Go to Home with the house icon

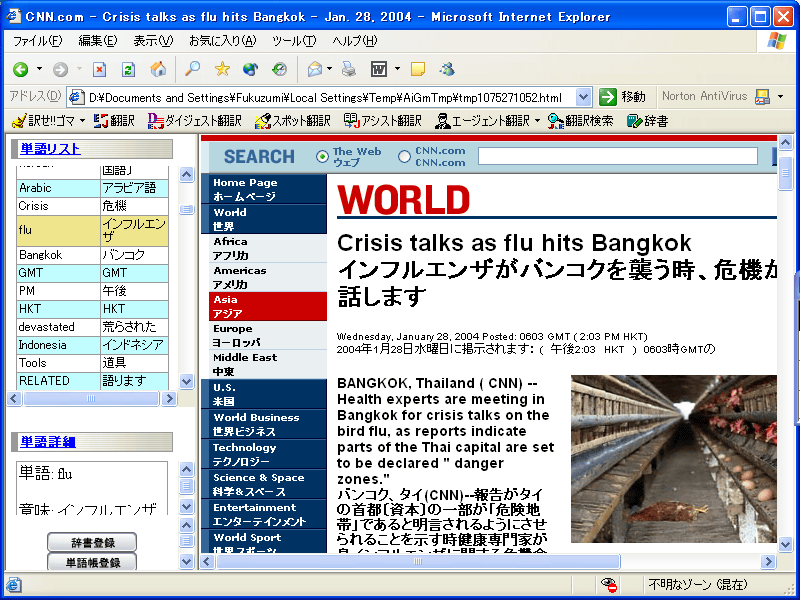click(158, 69)
